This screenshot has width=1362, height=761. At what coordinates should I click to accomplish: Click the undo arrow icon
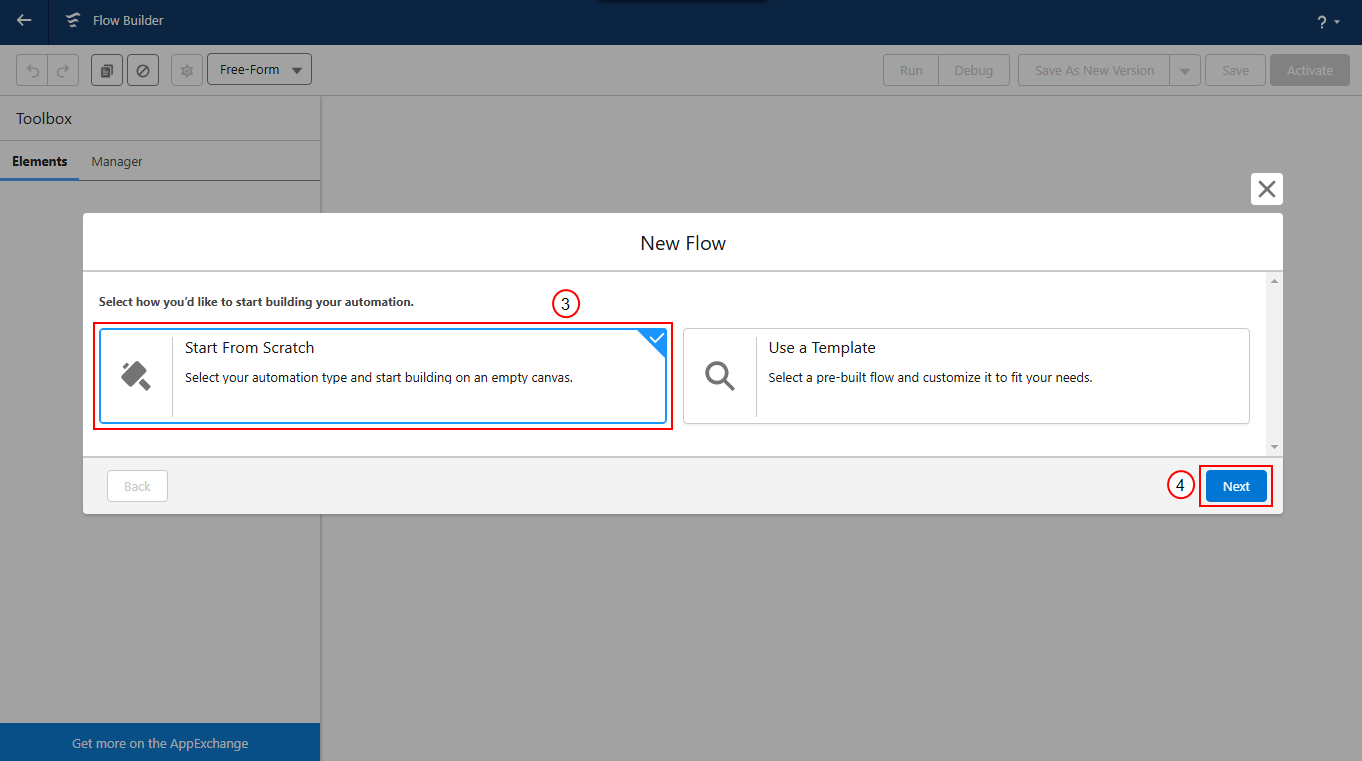coord(33,70)
